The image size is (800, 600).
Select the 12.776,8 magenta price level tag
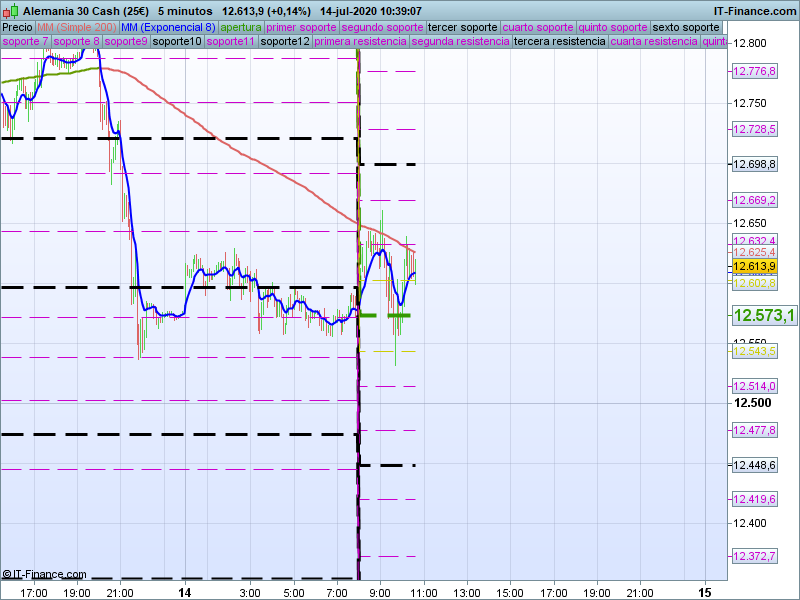(754, 72)
